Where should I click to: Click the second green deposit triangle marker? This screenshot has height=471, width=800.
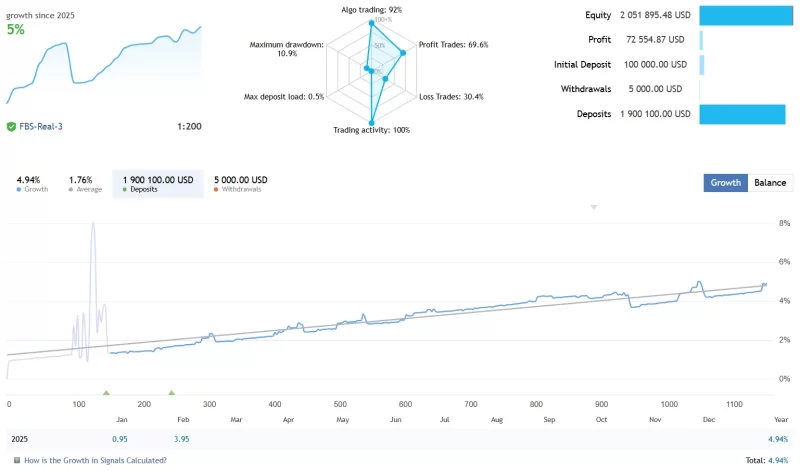pos(171,393)
